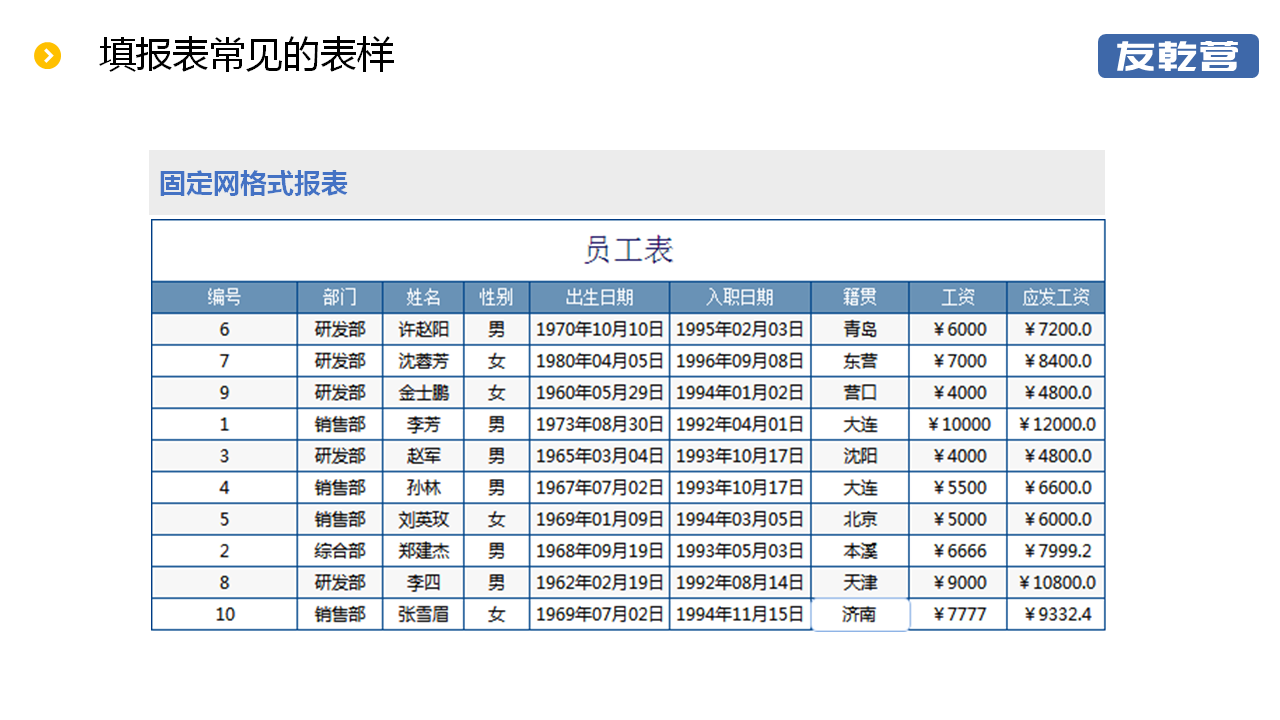The width and height of the screenshot is (1280, 720).
Task: Click the hire date 1994年01月02日
Action: pos(740,393)
